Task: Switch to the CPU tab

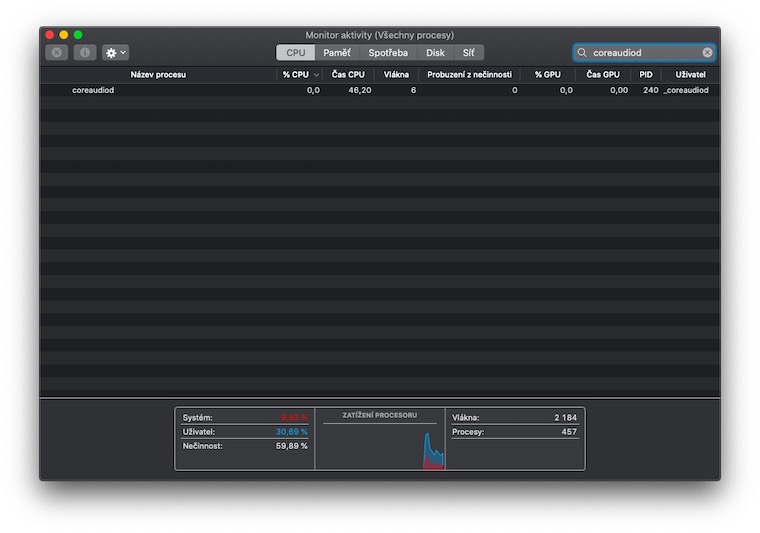Action: (296, 52)
